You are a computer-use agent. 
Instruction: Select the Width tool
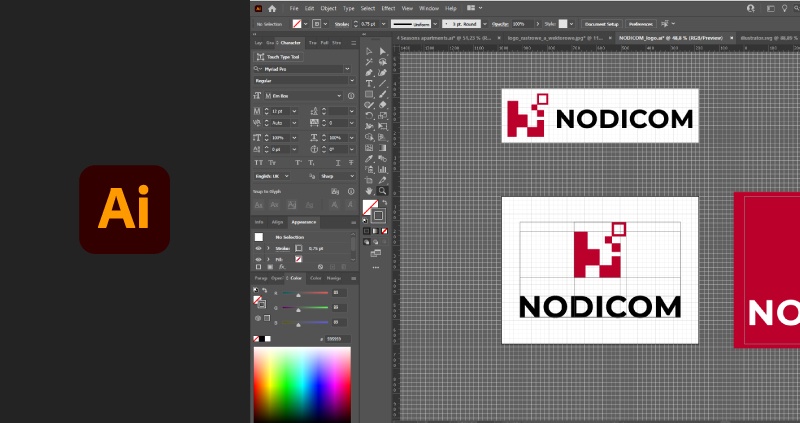point(369,127)
